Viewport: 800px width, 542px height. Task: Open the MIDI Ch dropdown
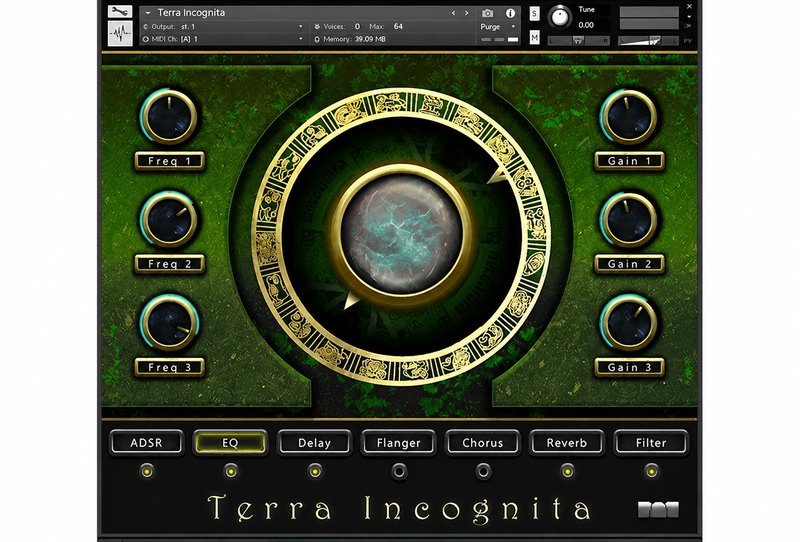click(301, 39)
